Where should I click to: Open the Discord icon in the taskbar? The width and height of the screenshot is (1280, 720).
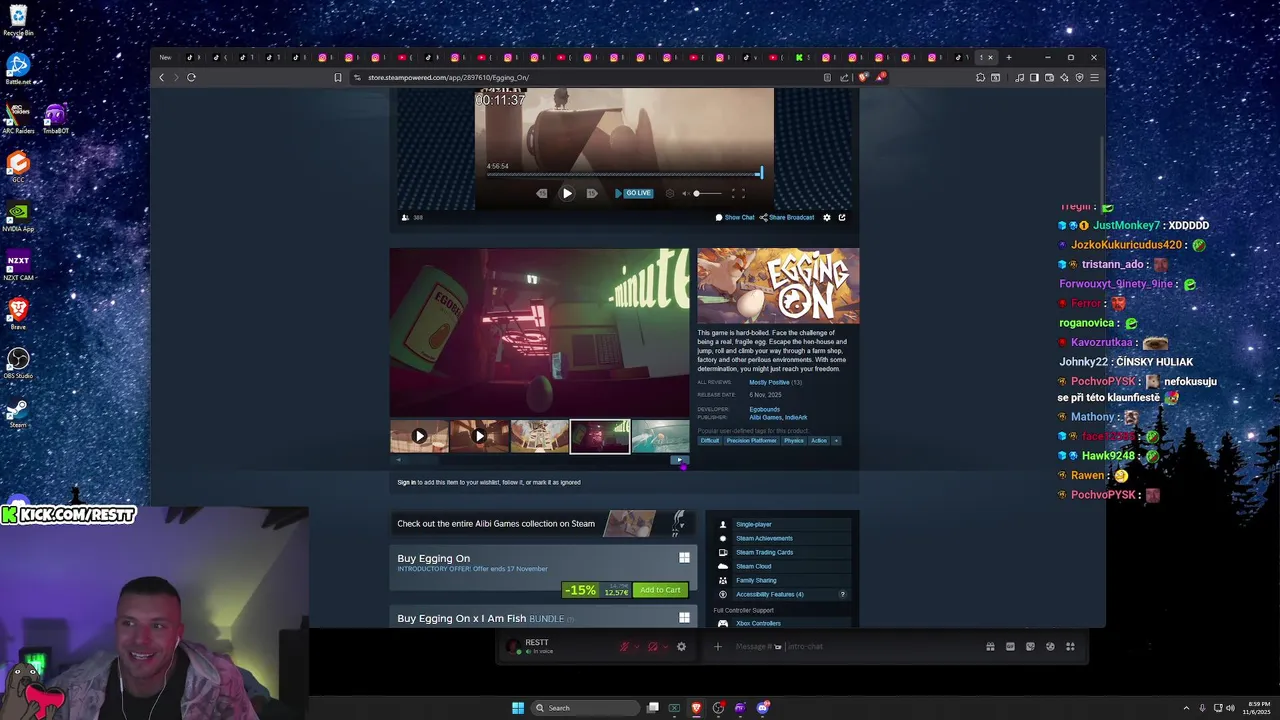coord(763,708)
